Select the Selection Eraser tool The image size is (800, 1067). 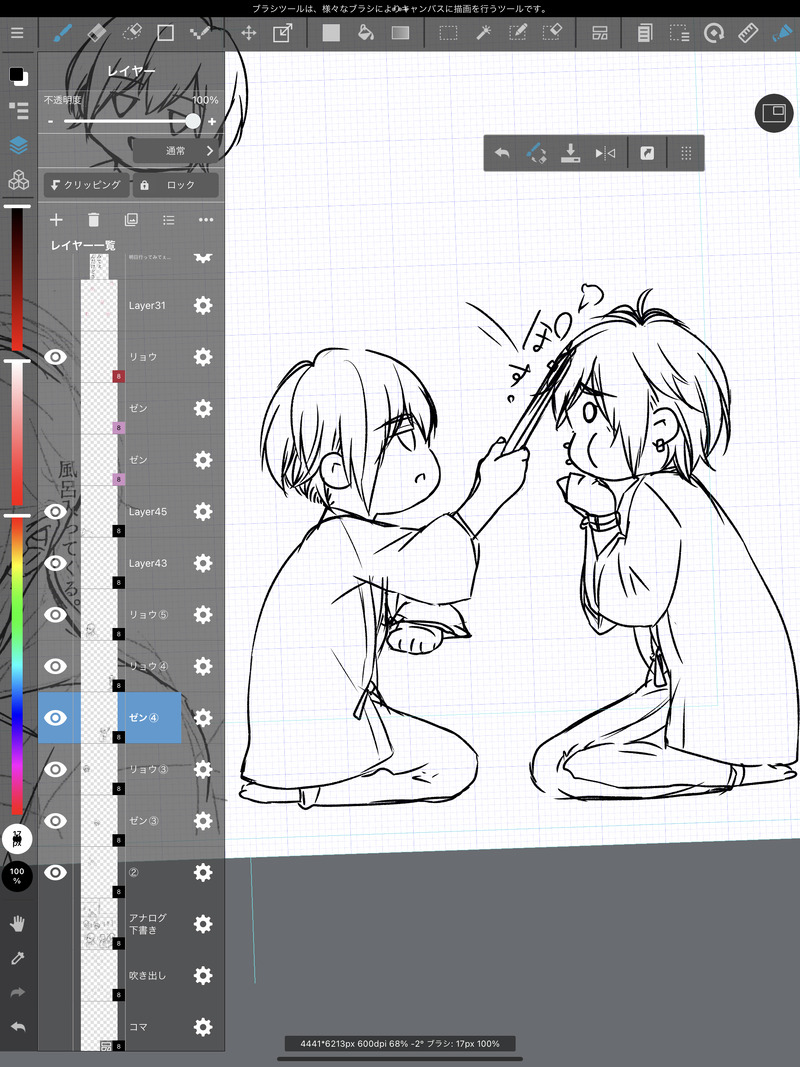552,33
